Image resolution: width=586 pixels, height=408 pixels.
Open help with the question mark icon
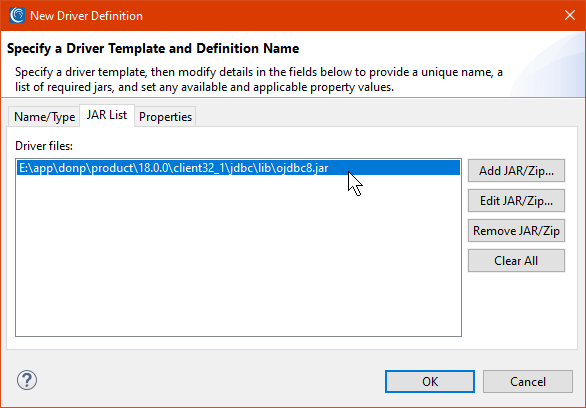click(27, 380)
